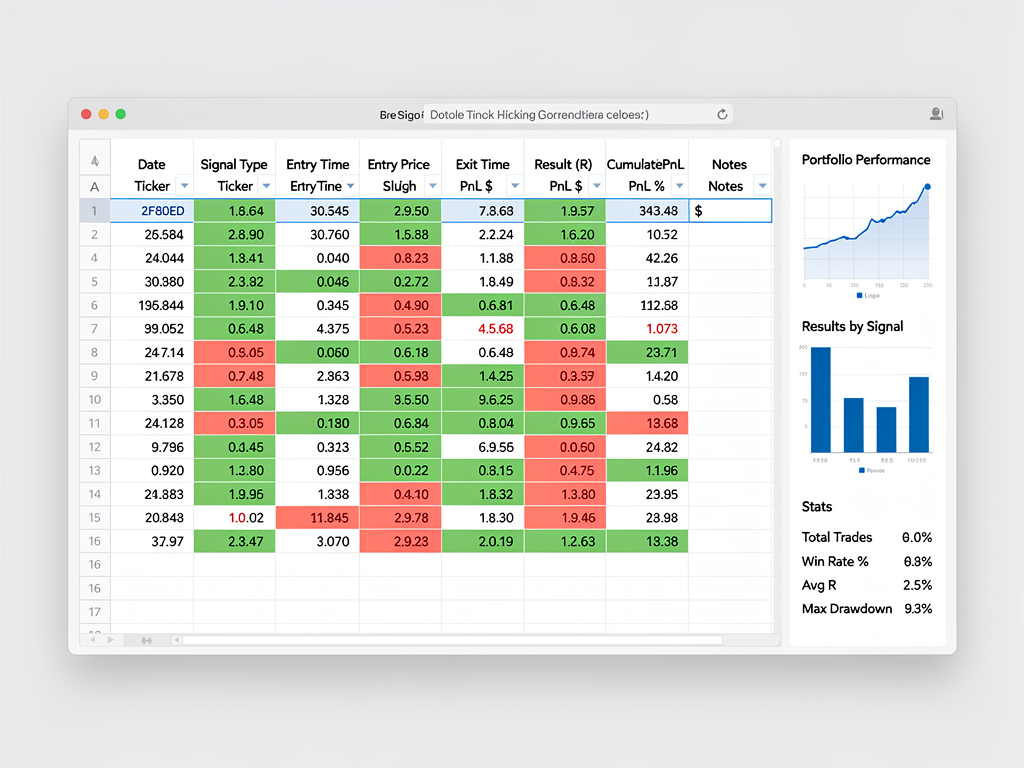
Task: Click the Portfolio Performance panel heading
Action: point(866,159)
